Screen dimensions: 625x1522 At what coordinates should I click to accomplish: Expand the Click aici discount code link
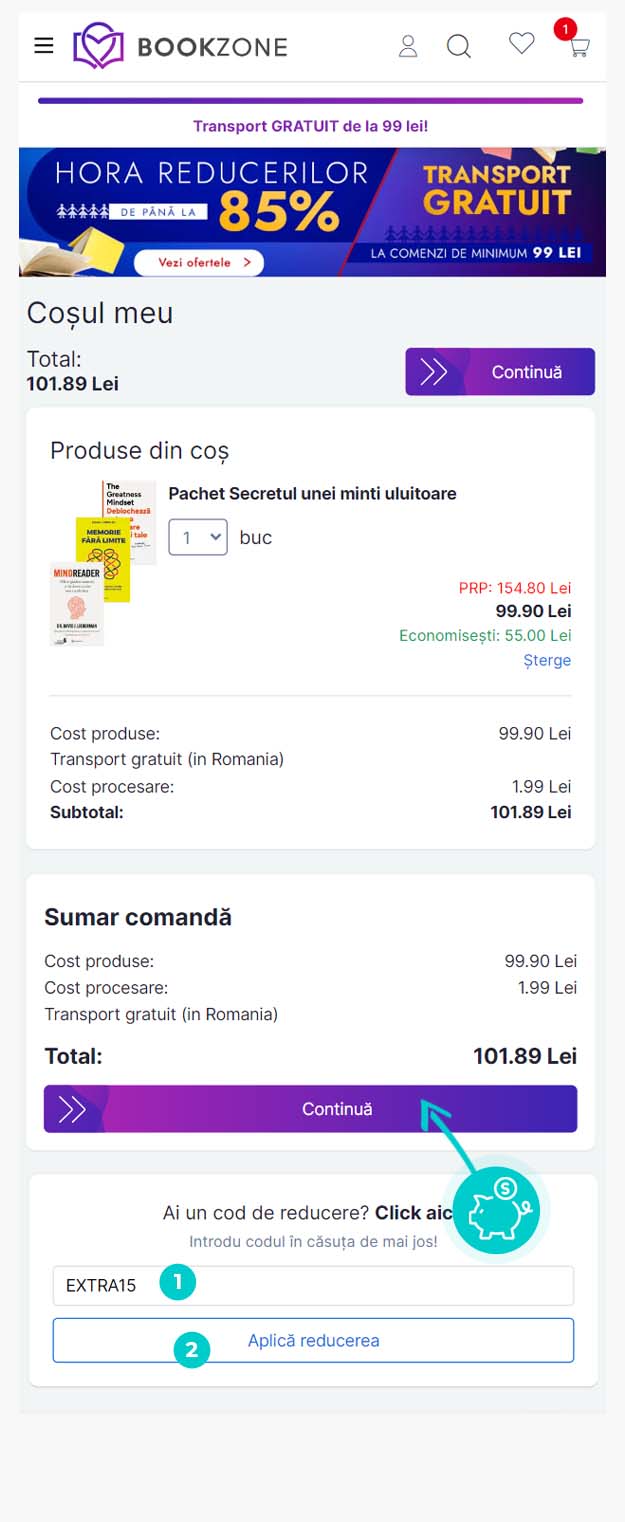pyautogui.click(x=412, y=1213)
